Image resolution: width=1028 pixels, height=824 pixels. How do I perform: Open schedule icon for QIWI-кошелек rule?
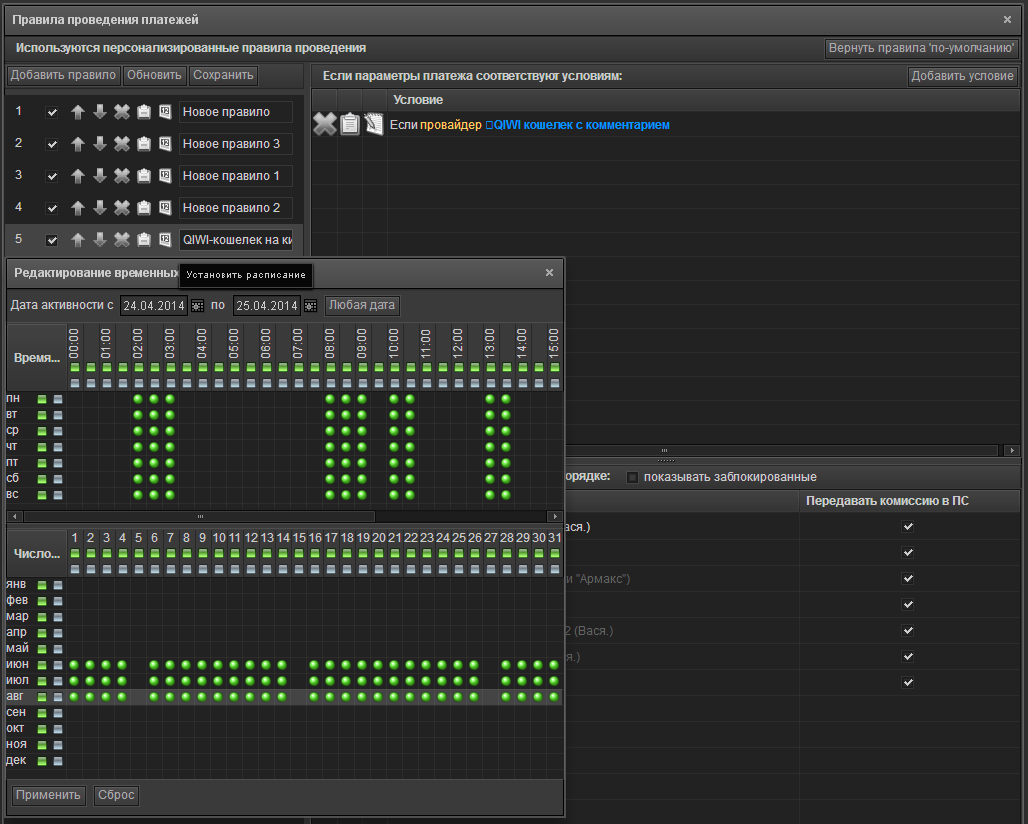tap(165, 240)
